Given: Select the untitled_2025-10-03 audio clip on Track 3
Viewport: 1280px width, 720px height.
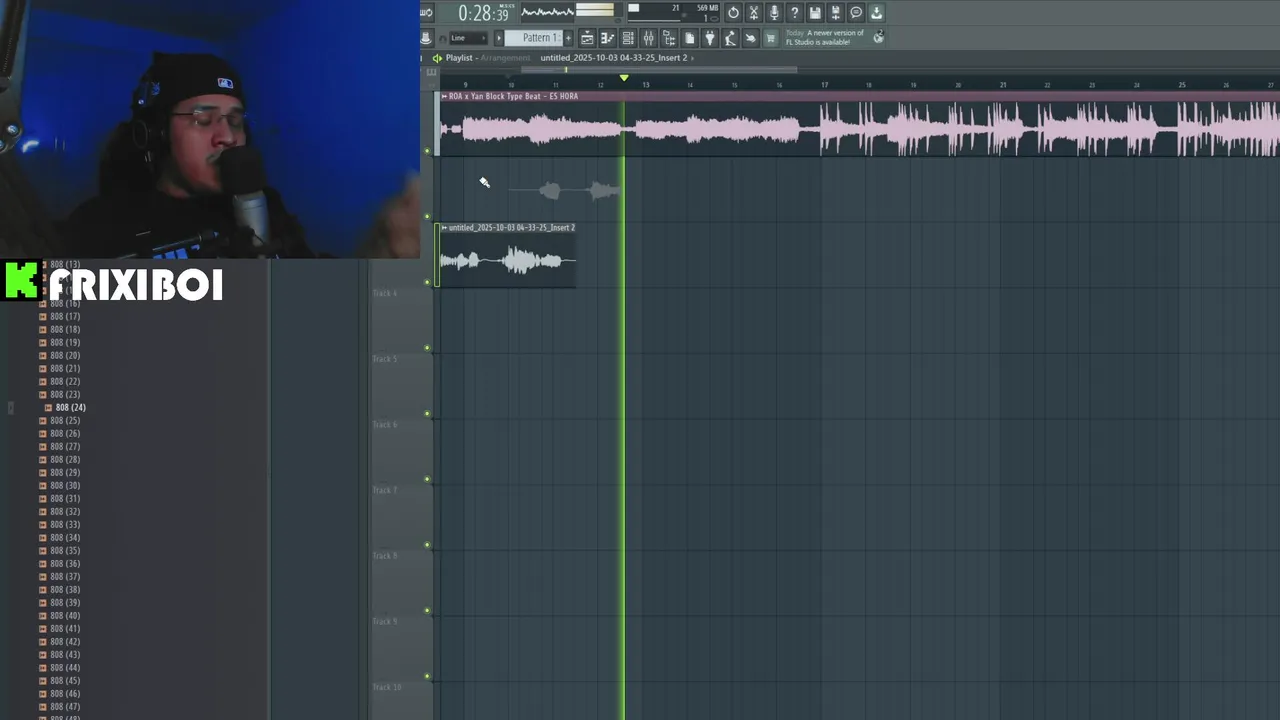Looking at the screenshot, I should [507, 255].
